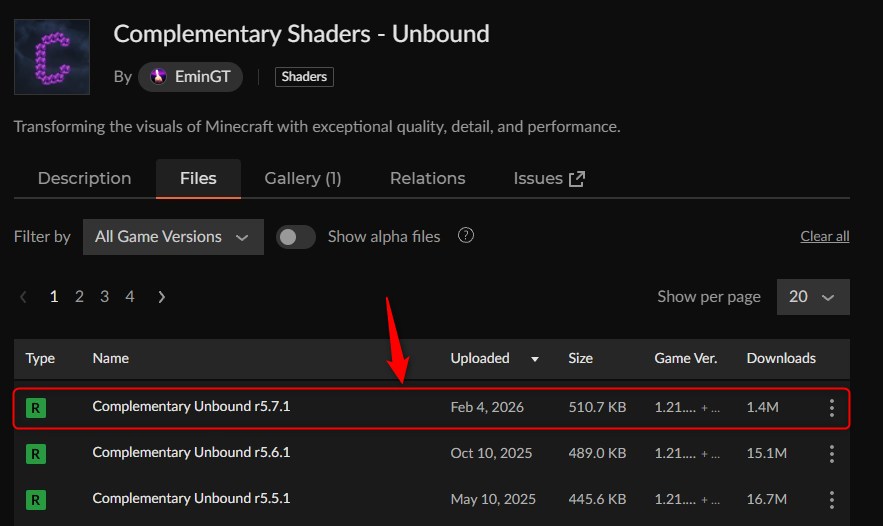The height and width of the screenshot is (526, 883).
Task: Click the external link icon beside Issues
Action: [x=577, y=179]
